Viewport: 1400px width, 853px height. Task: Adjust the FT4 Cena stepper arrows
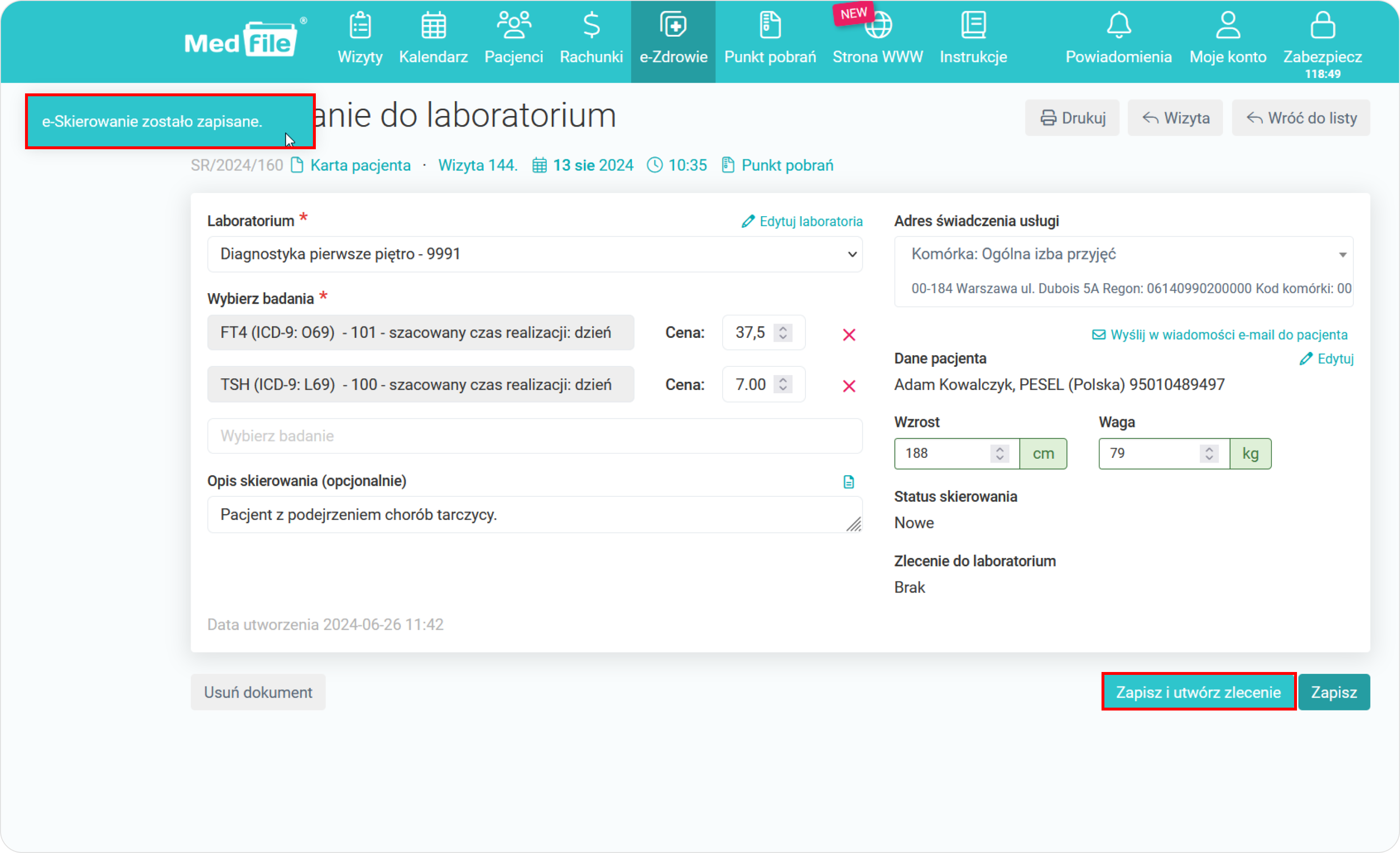click(783, 333)
